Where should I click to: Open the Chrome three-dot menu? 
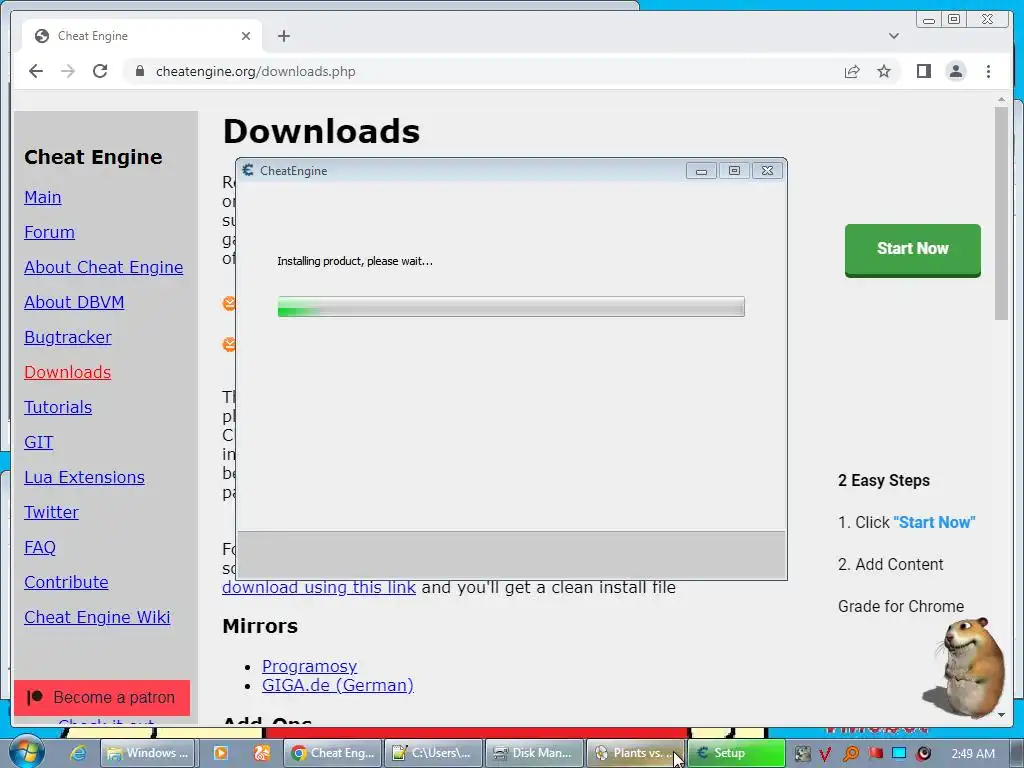tap(988, 71)
